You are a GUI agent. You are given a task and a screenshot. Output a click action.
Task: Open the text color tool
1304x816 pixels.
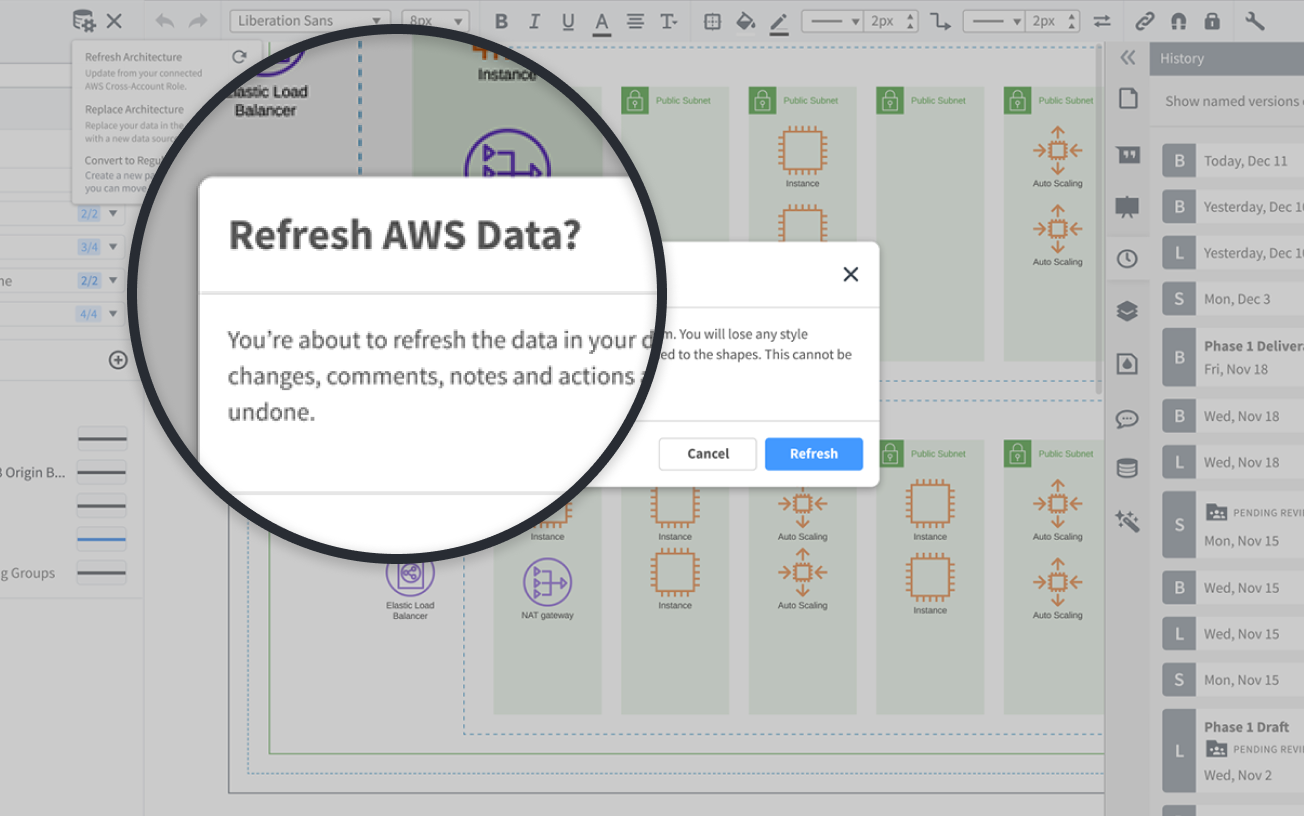click(x=602, y=20)
